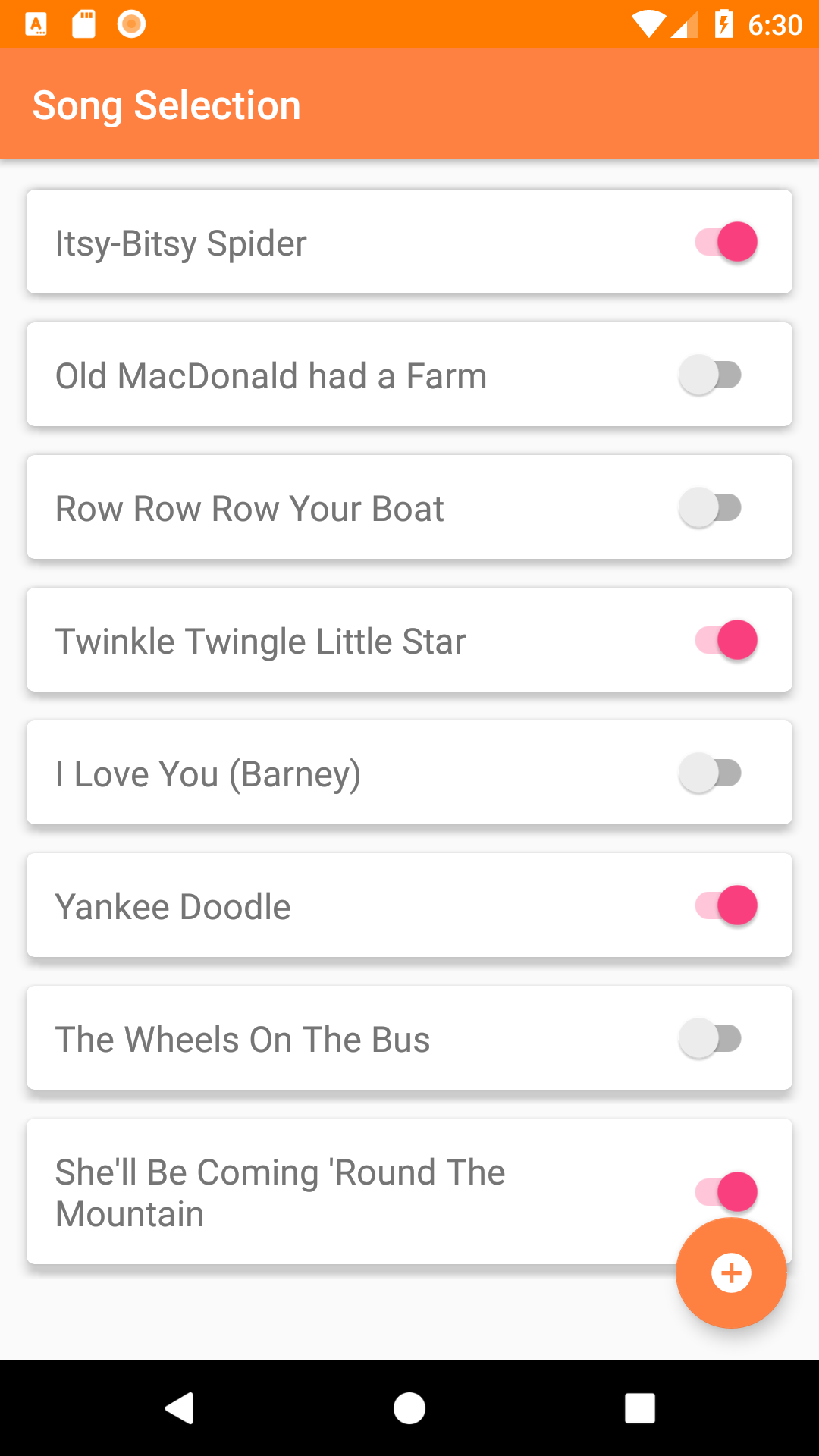Screen dimensions: 819x1456
Task: Tap the SD card notification icon
Action: point(83,24)
